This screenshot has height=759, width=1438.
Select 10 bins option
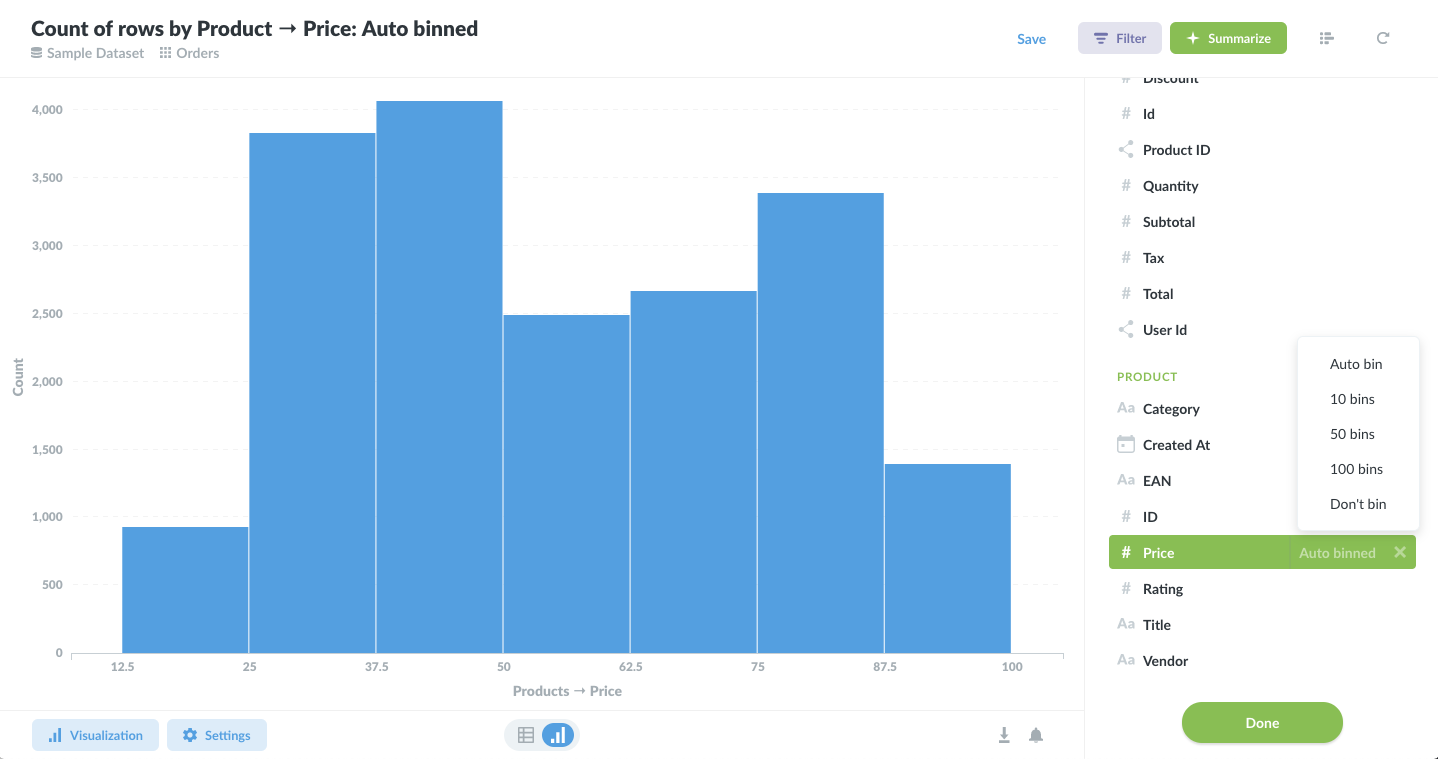(x=1352, y=399)
